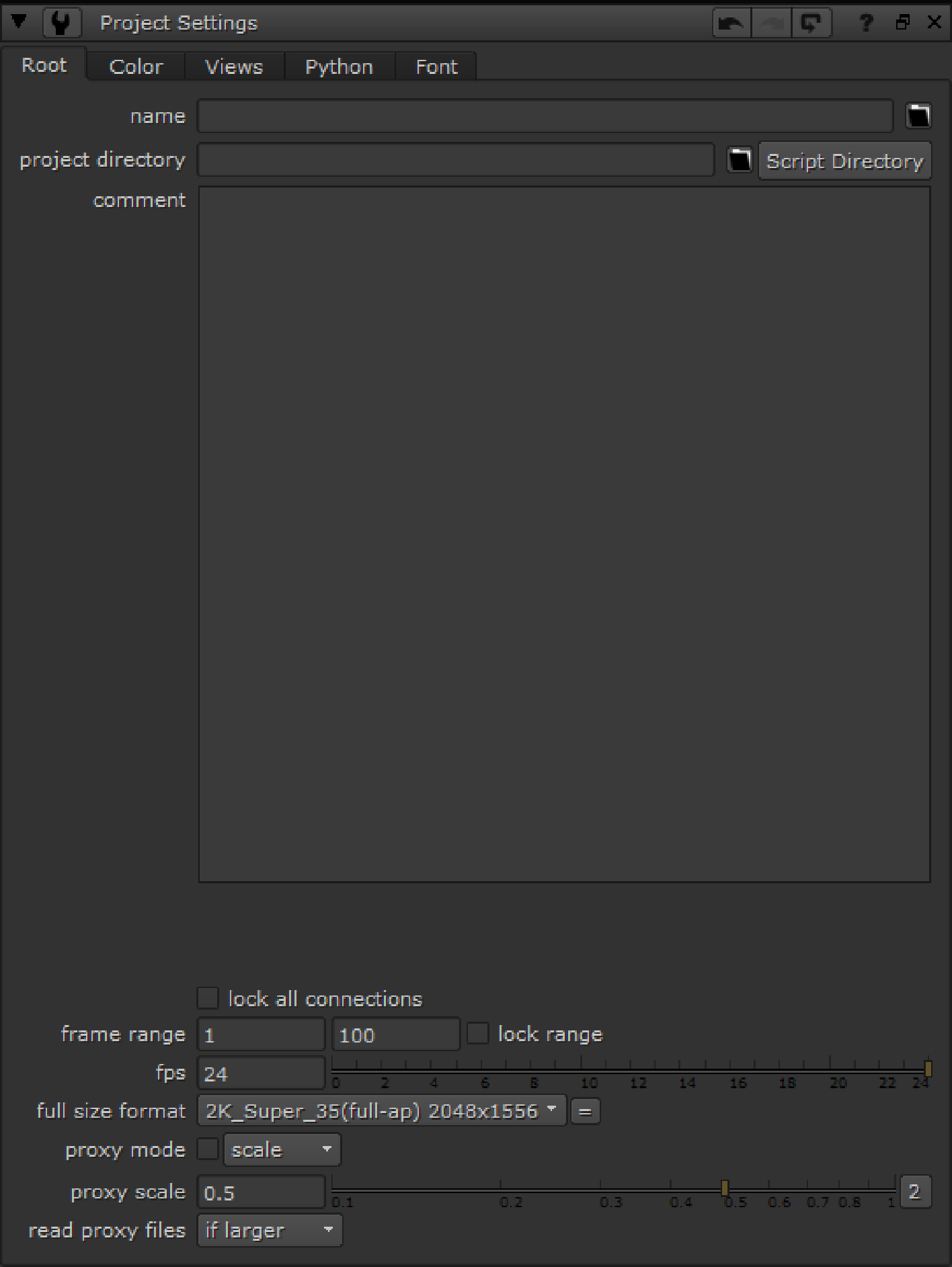Open the Python tab
Image resolution: width=952 pixels, height=1267 pixels.
point(339,67)
